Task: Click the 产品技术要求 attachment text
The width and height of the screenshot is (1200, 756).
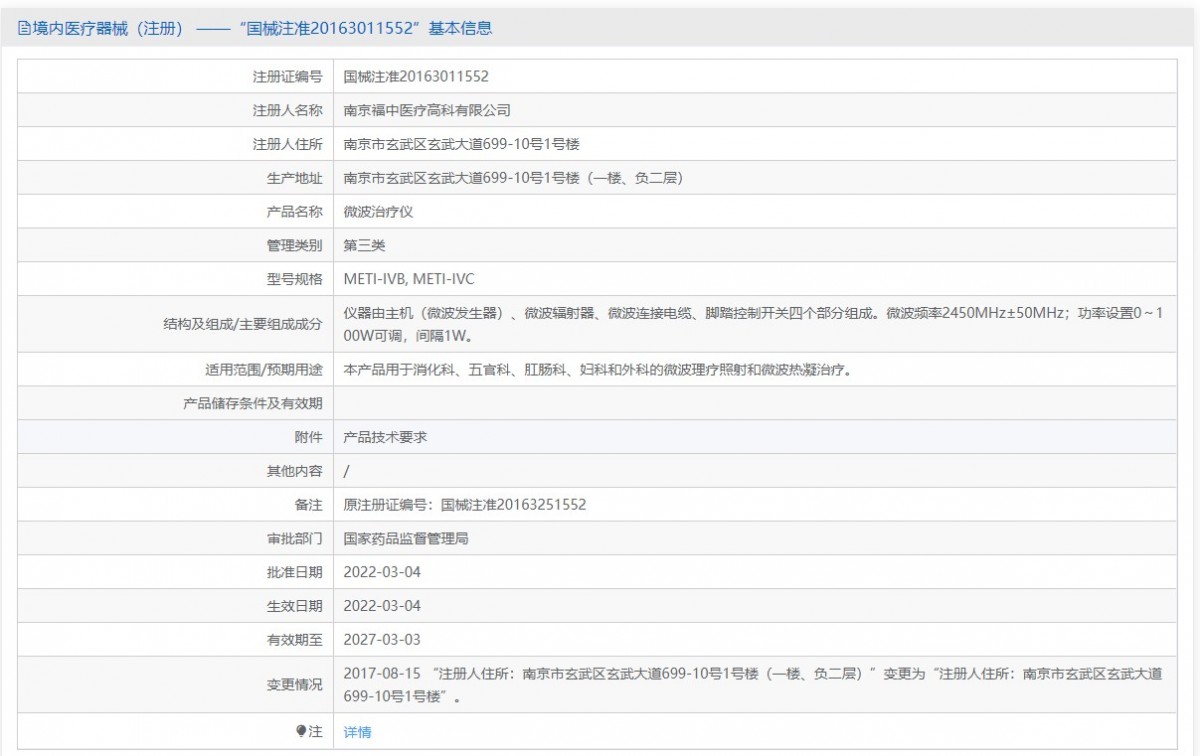Action: point(385,437)
